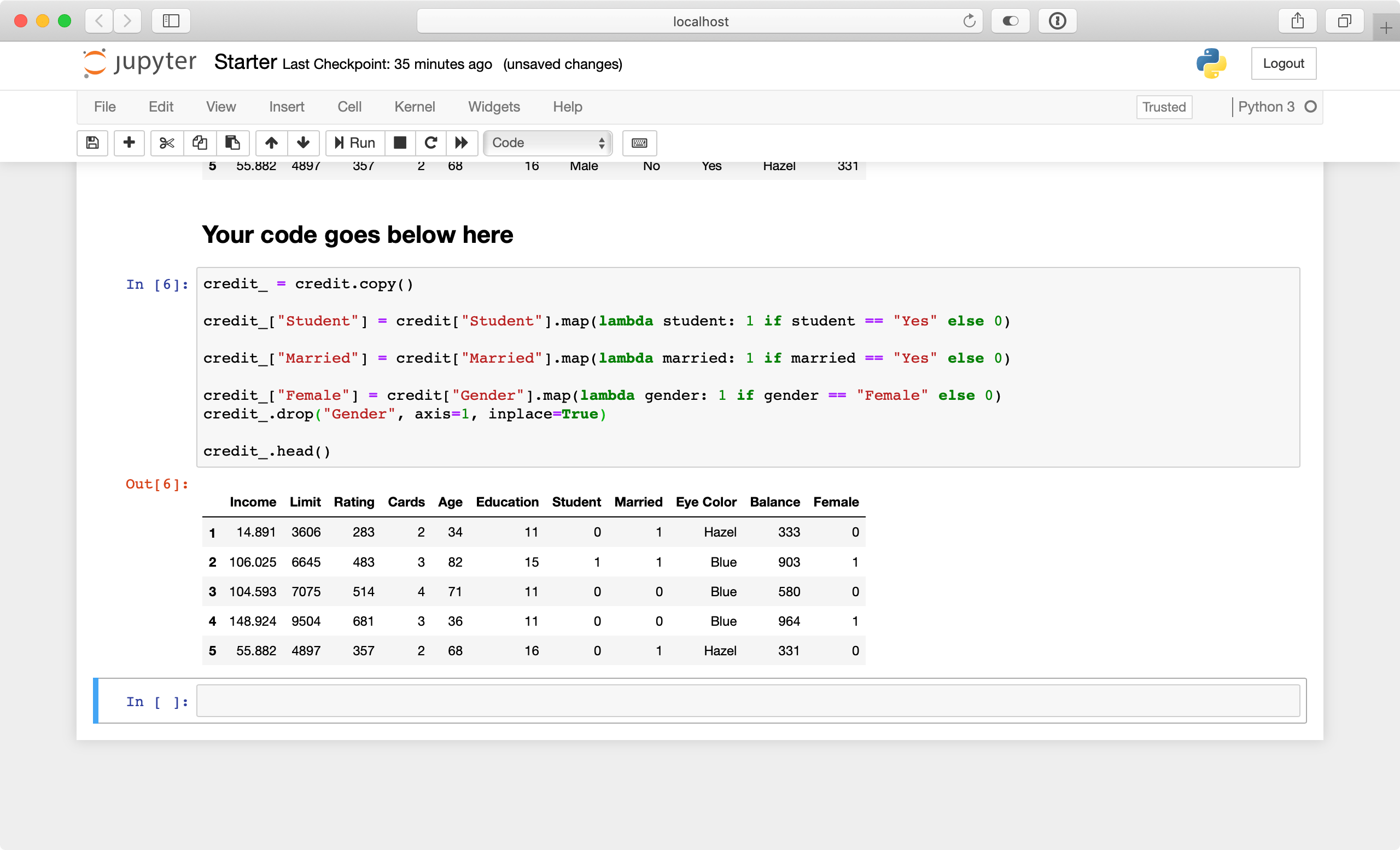This screenshot has width=1400, height=850.
Task: Click the Logout button
Action: [x=1283, y=63]
